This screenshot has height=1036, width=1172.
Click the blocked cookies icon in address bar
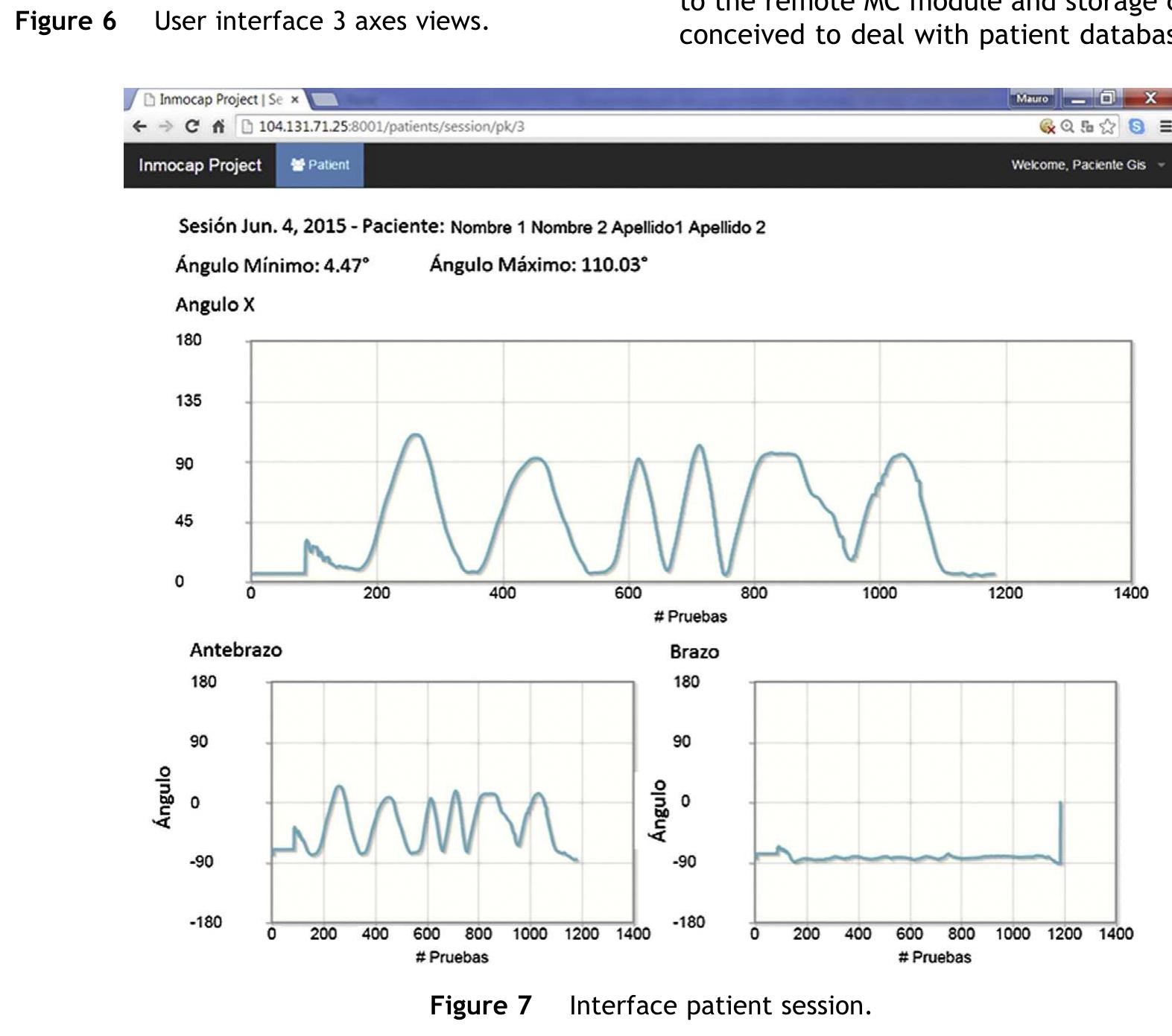(x=1048, y=127)
